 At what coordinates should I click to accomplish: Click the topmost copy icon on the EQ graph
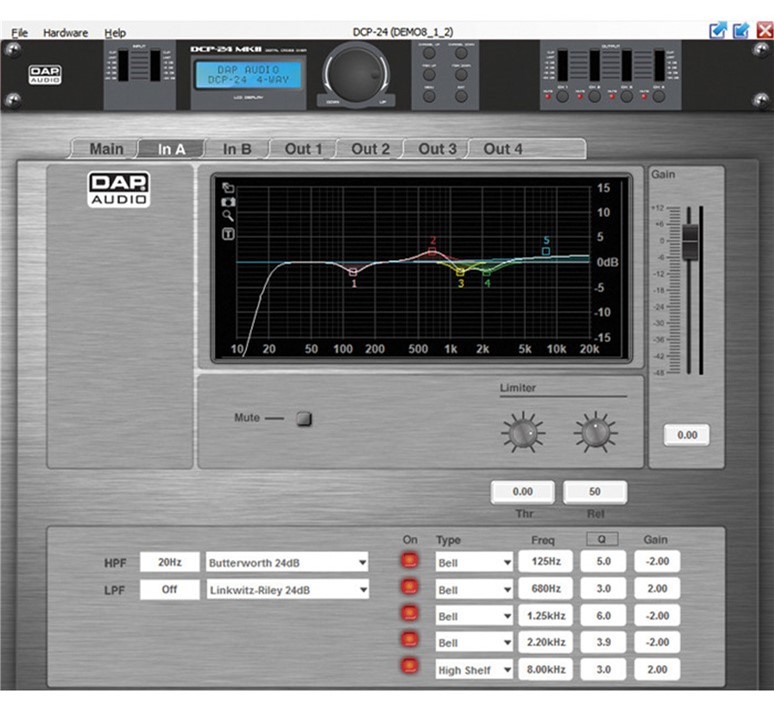(228, 187)
